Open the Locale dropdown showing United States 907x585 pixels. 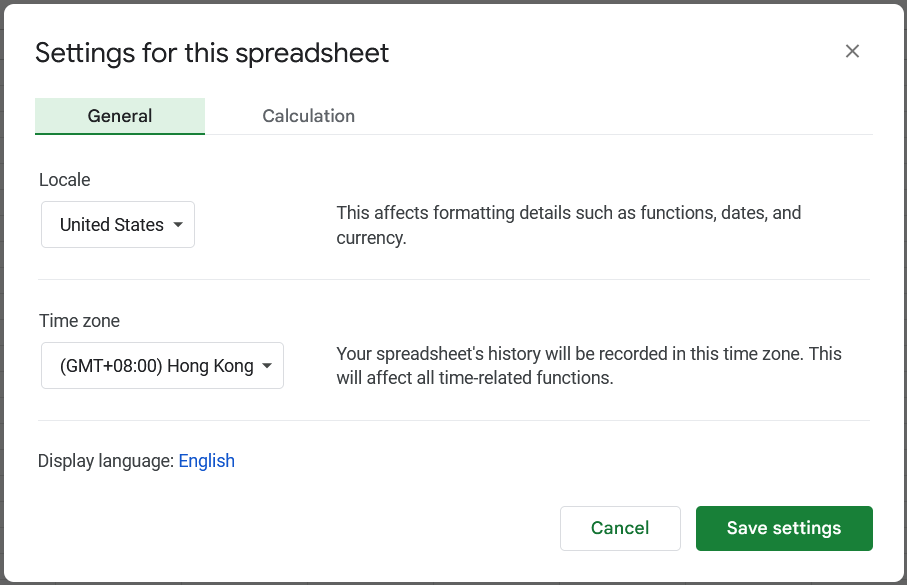117,225
